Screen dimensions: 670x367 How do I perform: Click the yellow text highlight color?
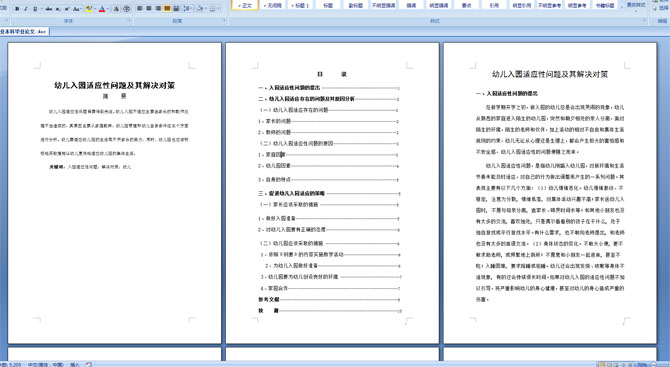click(89, 9)
